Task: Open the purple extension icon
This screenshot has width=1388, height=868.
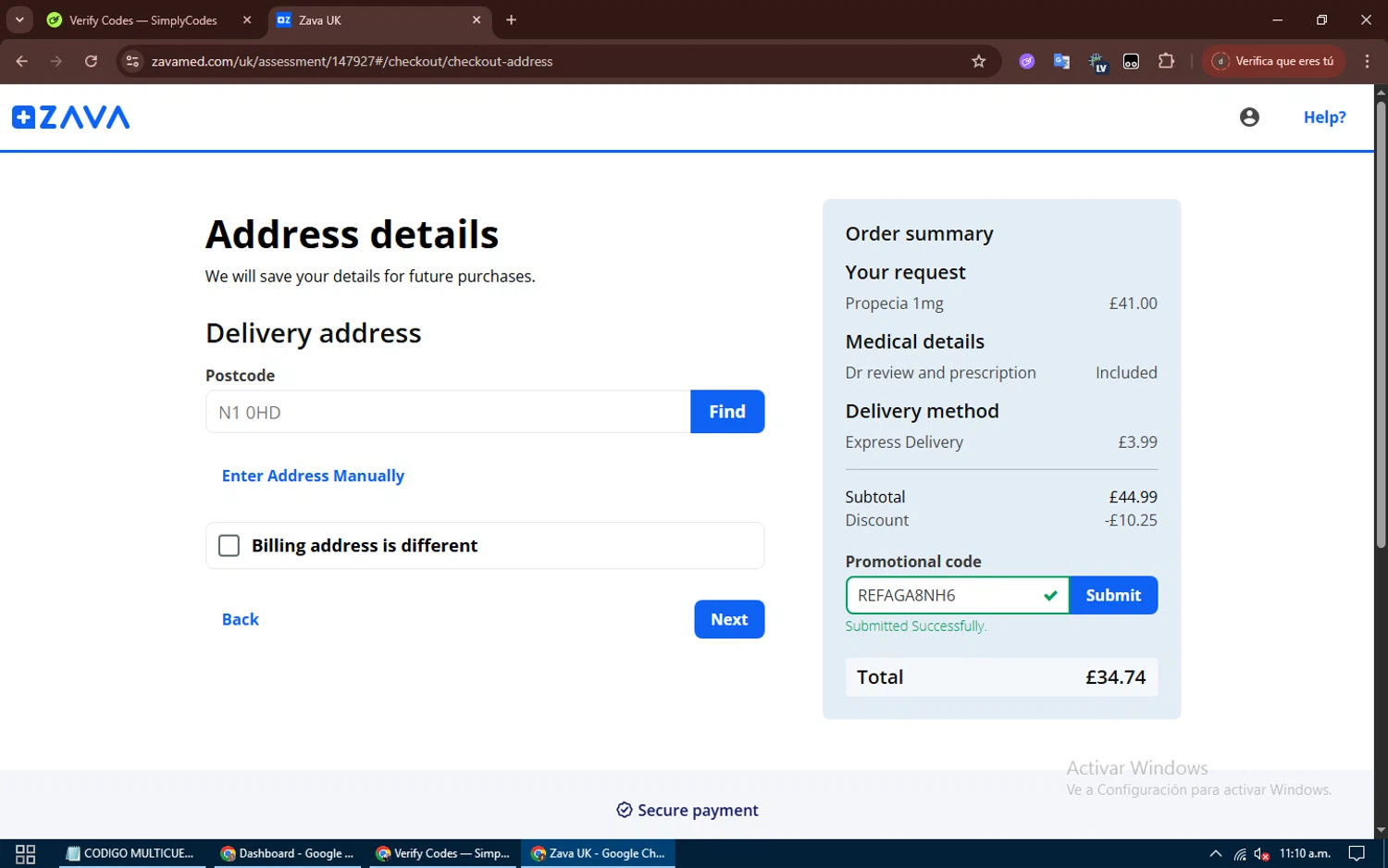Action: coord(1027,61)
